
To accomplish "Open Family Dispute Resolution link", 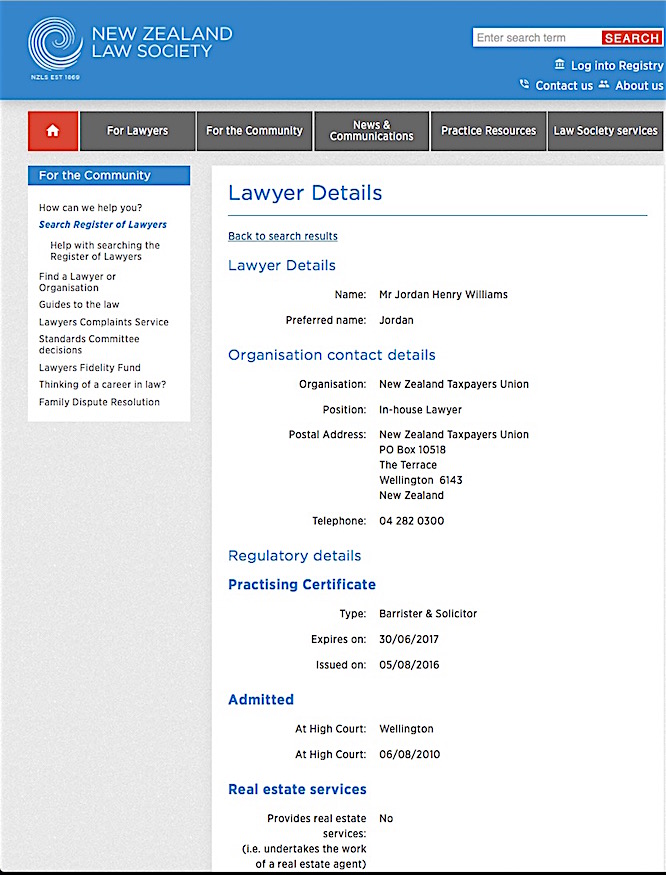I will [99, 402].
